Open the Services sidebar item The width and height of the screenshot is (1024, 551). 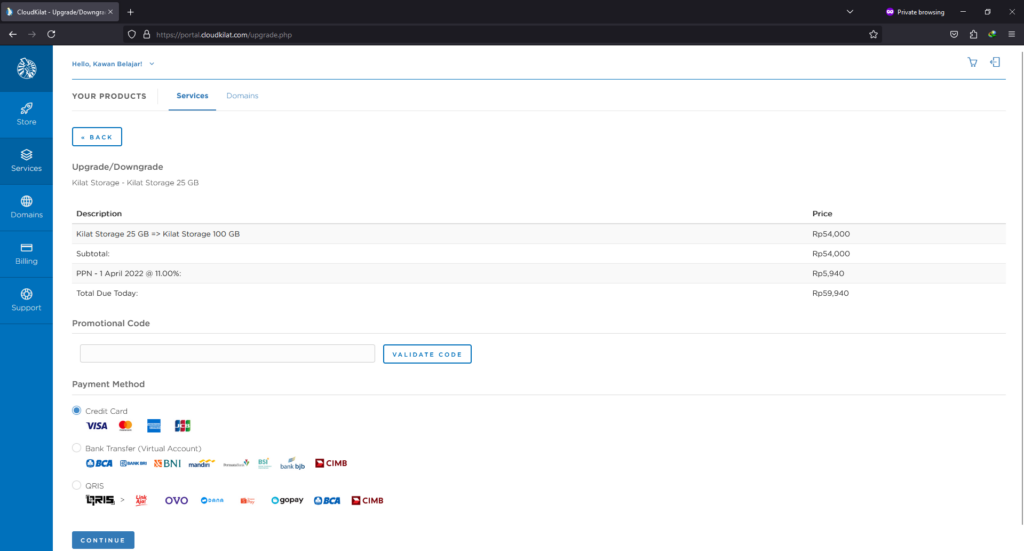point(26,160)
